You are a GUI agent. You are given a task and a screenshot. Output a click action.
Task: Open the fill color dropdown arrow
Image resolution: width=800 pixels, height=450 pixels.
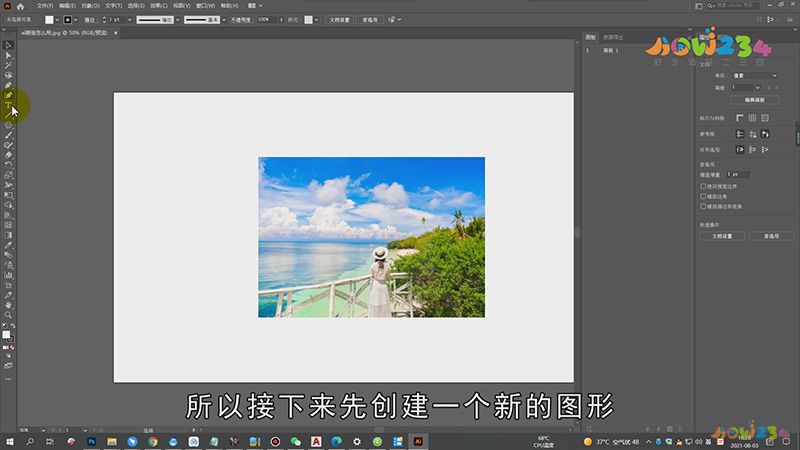point(57,20)
